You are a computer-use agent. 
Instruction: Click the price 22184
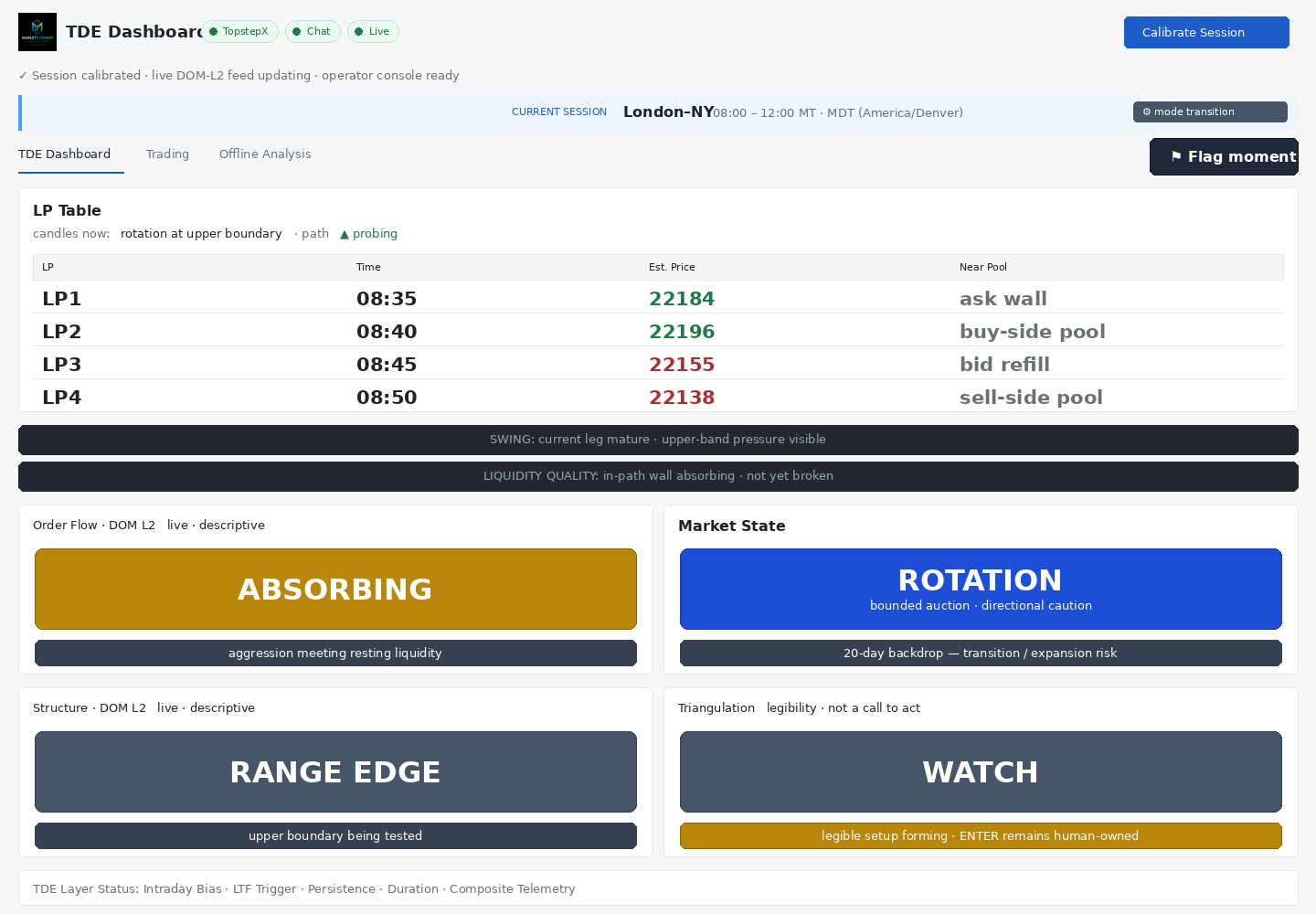(682, 298)
